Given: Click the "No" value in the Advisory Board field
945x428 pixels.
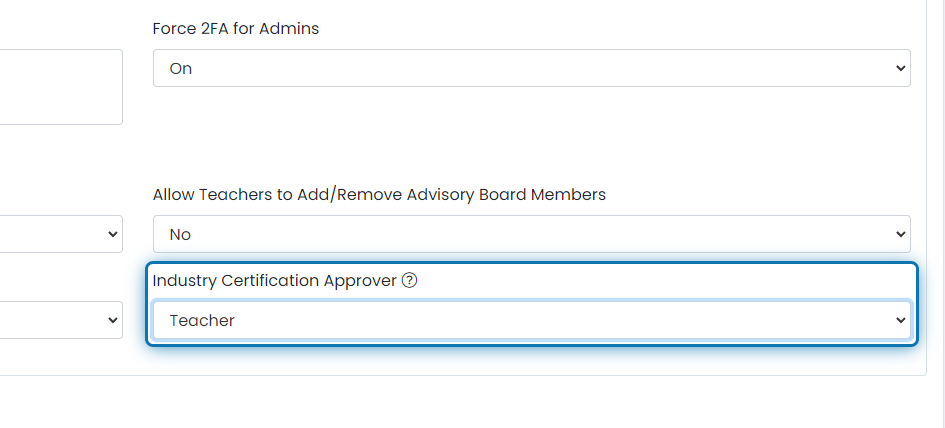Looking at the screenshot, I should (180, 234).
